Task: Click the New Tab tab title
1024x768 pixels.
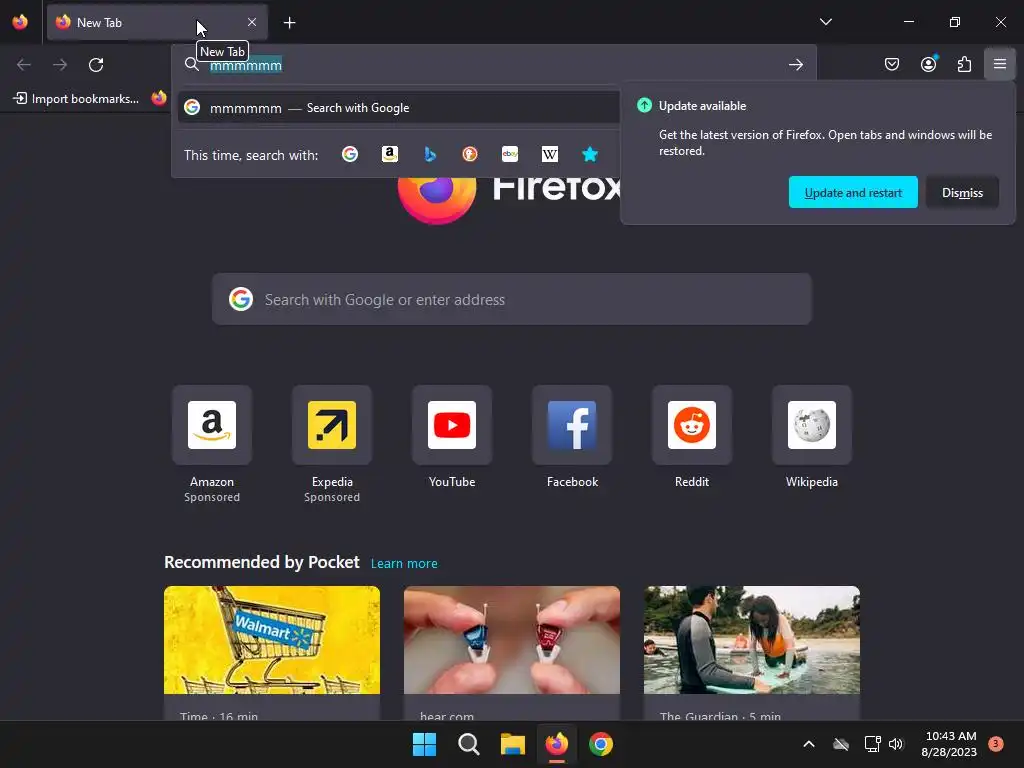Action: (99, 23)
